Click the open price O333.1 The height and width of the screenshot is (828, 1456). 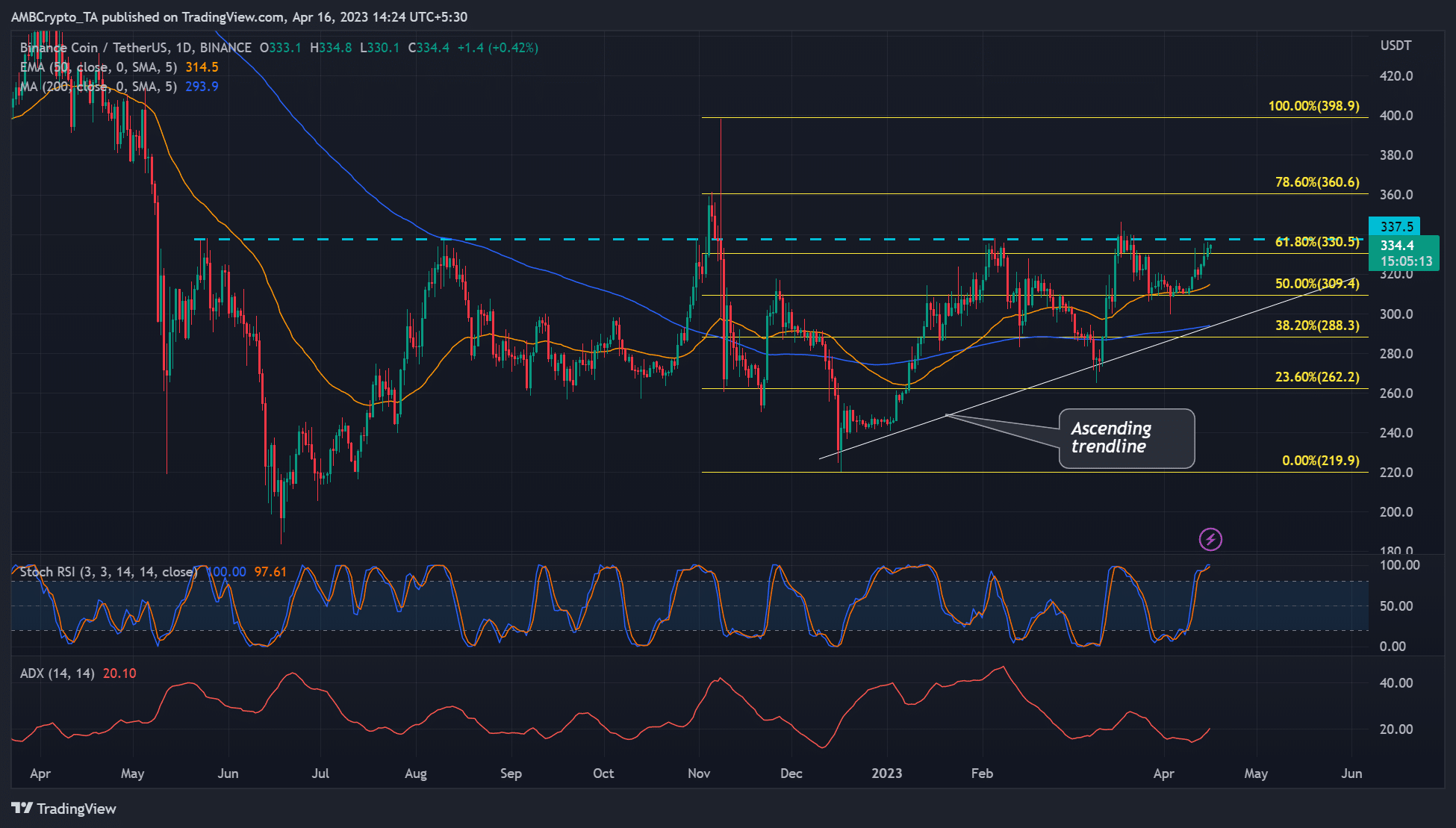281,48
